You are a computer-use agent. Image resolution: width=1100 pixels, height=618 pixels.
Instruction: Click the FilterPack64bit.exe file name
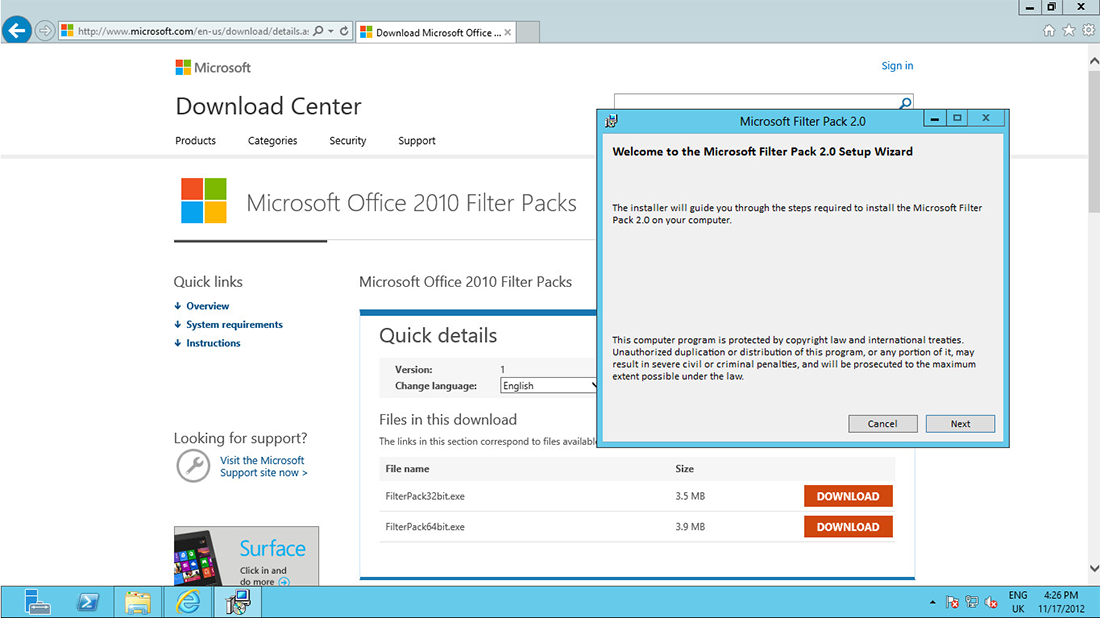424,527
